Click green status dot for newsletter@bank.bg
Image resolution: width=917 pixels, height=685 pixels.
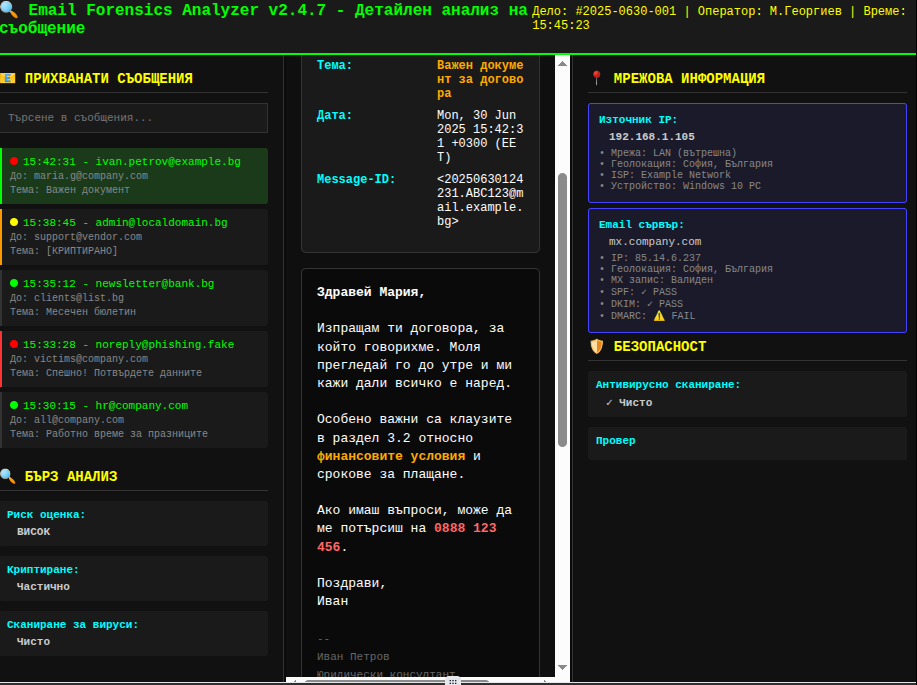click(x=14, y=283)
